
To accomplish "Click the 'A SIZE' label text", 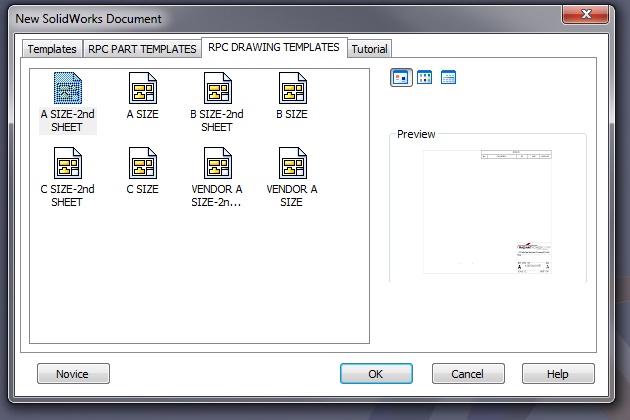I will 142,114.
